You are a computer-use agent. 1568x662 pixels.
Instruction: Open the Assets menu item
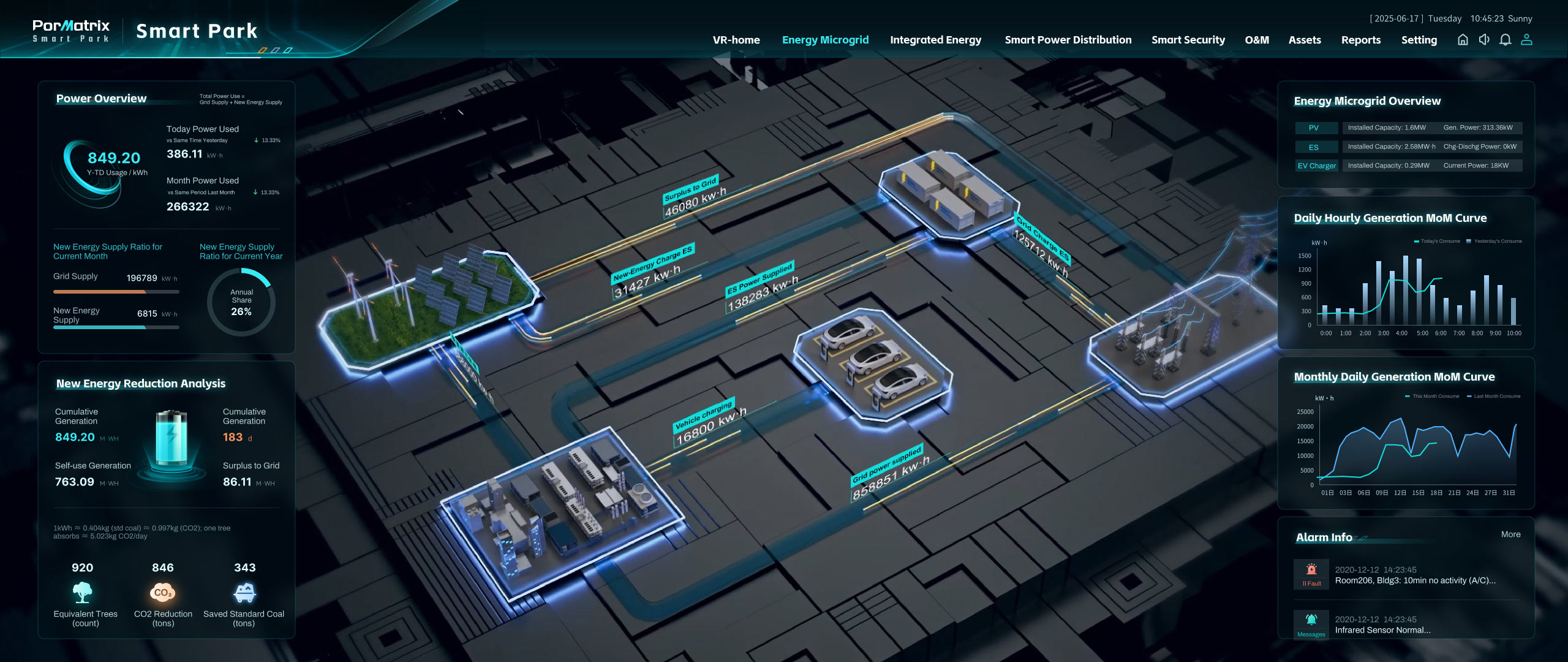(x=1305, y=40)
